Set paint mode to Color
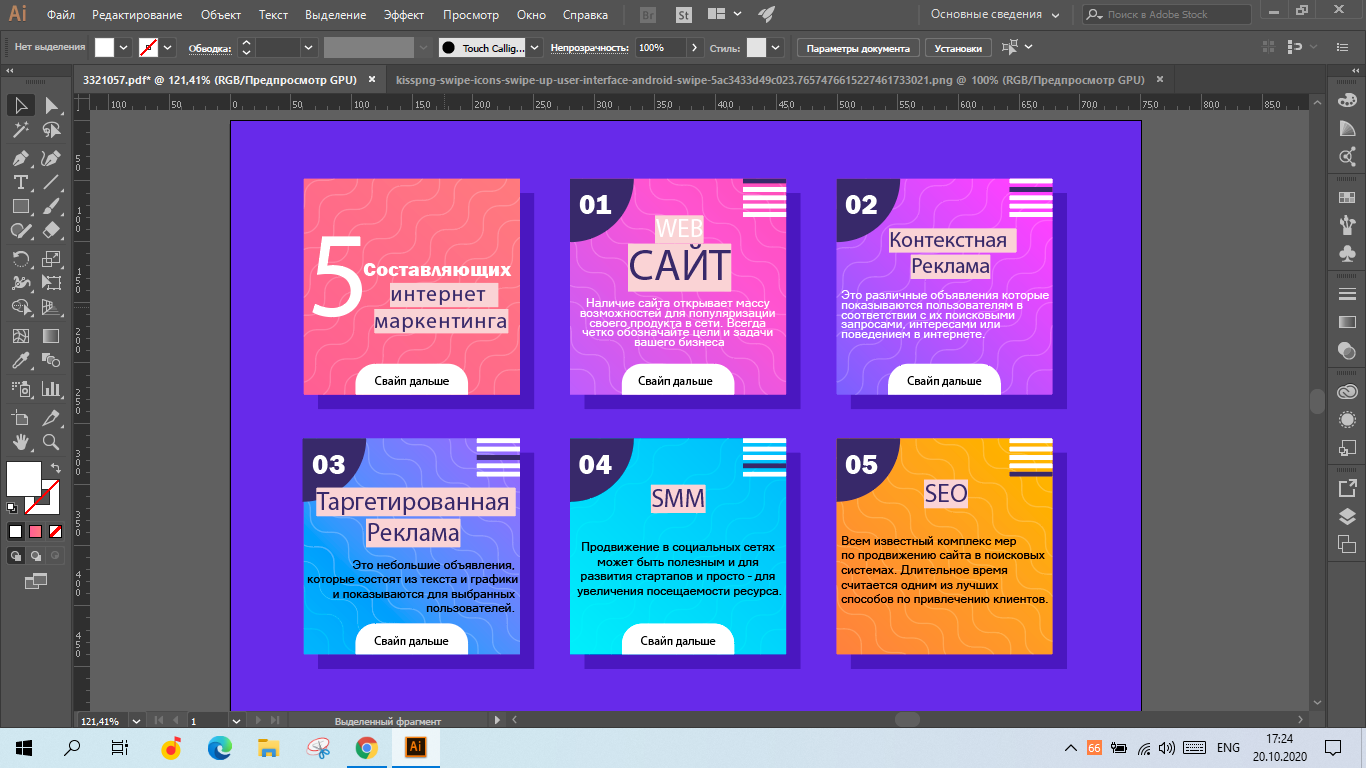Screen dimensions: 1366x768 (x=15, y=531)
